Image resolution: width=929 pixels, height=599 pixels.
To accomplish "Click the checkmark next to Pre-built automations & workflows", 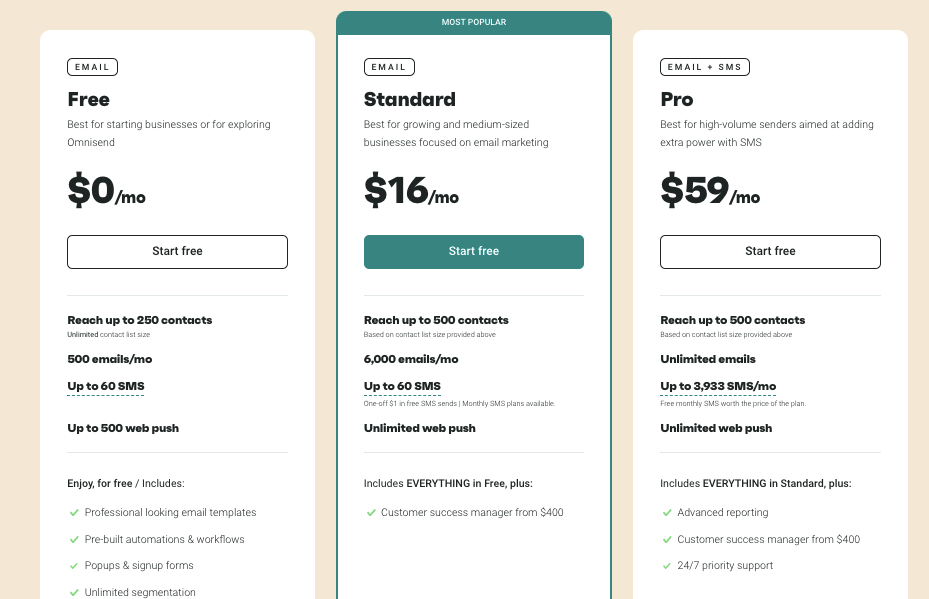I will pos(74,538).
